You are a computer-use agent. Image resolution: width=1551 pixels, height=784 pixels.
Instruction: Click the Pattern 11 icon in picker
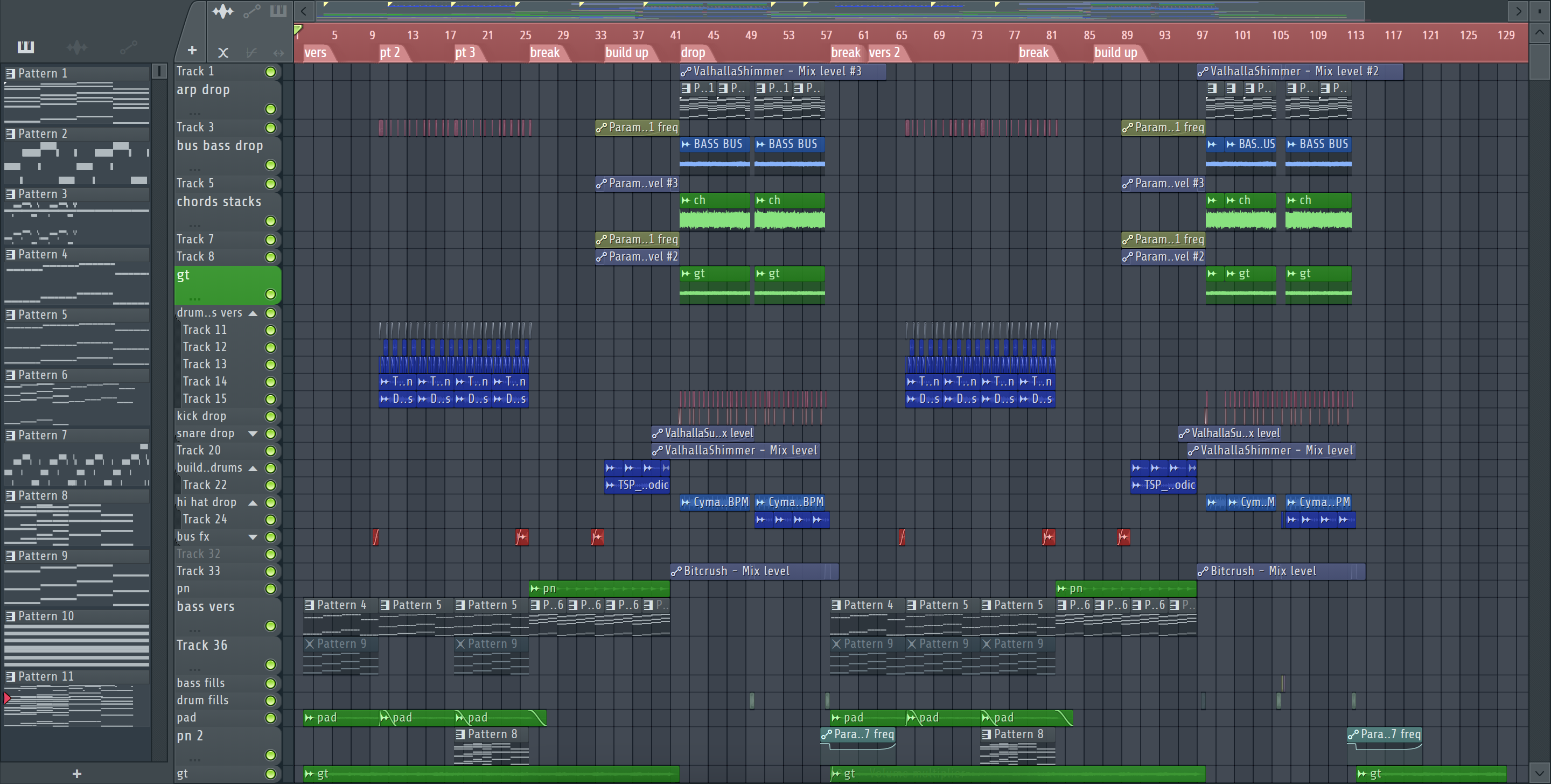(10, 677)
